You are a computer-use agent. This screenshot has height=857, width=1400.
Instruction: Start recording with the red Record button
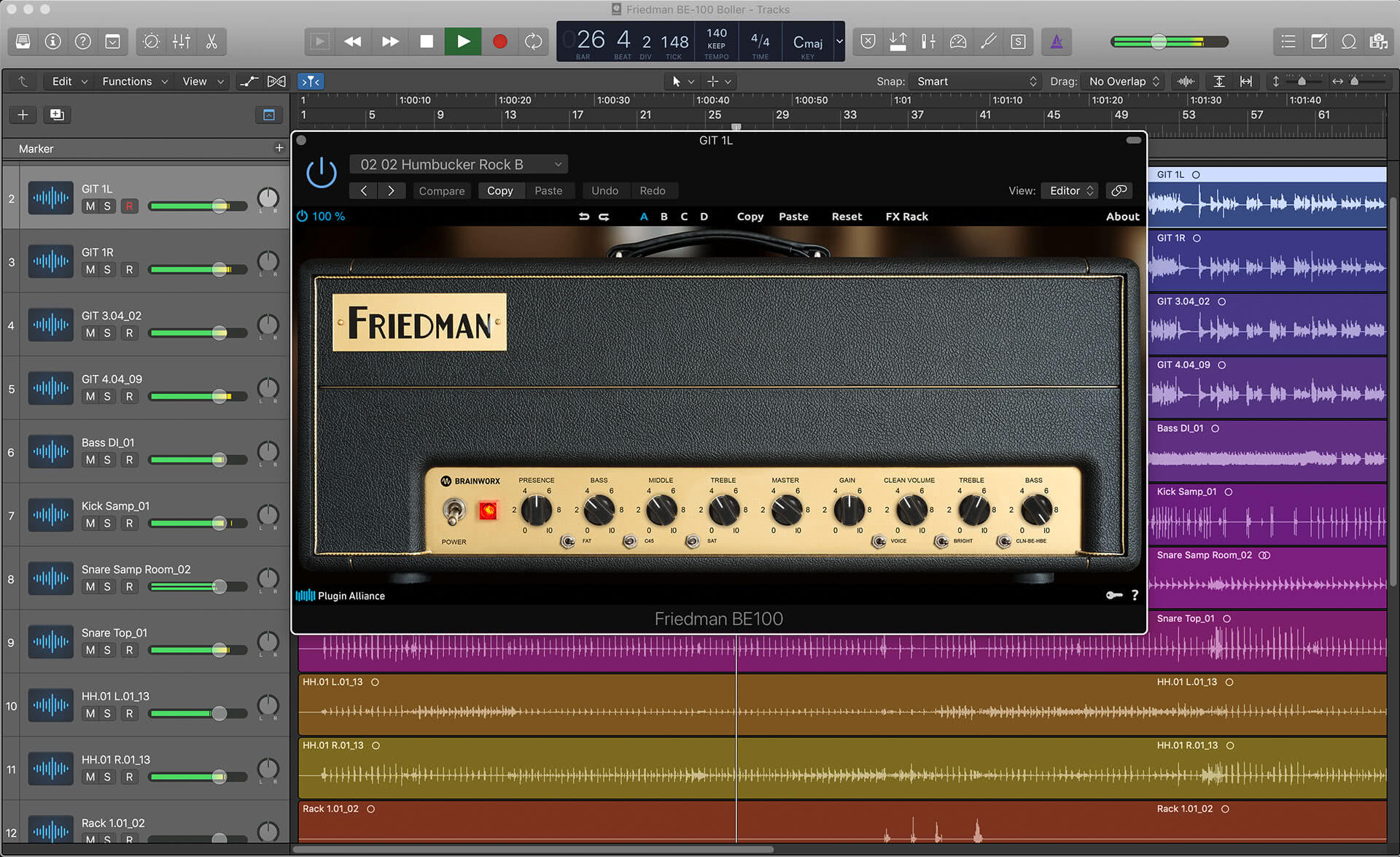click(x=499, y=42)
